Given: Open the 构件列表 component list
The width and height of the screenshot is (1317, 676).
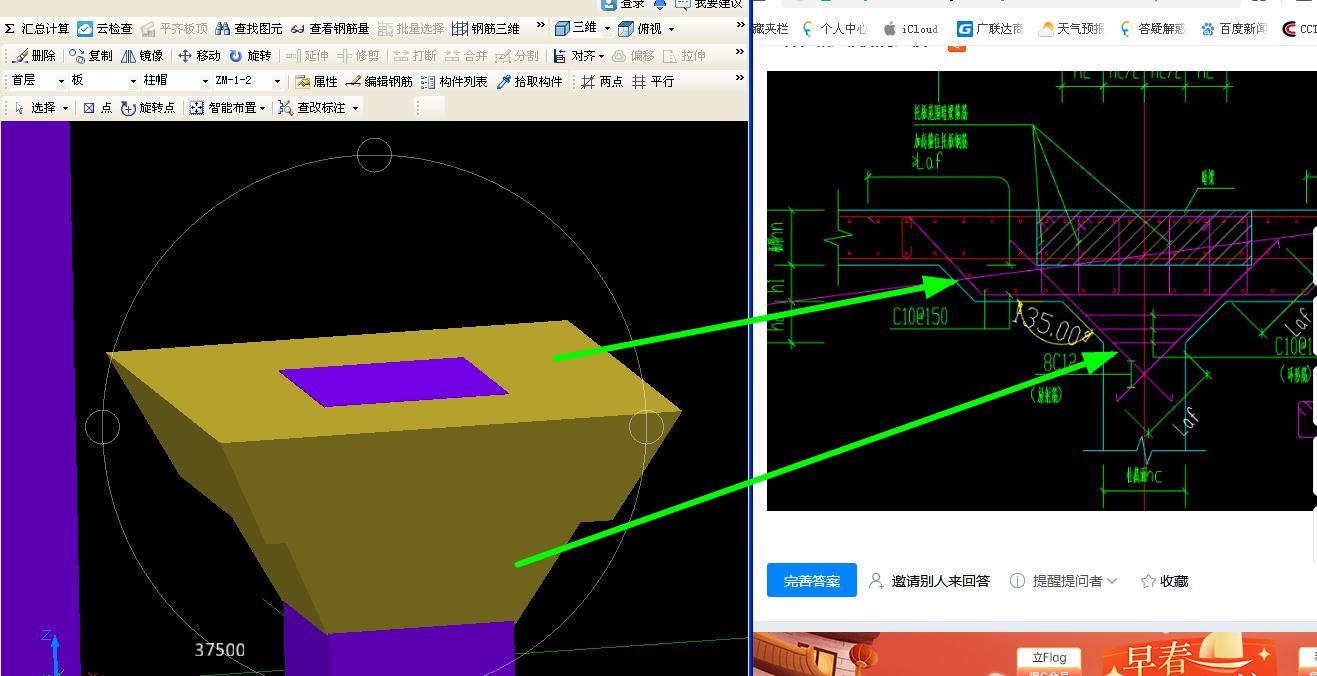Looking at the screenshot, I should pyautogui.click(x=454, y=82).
